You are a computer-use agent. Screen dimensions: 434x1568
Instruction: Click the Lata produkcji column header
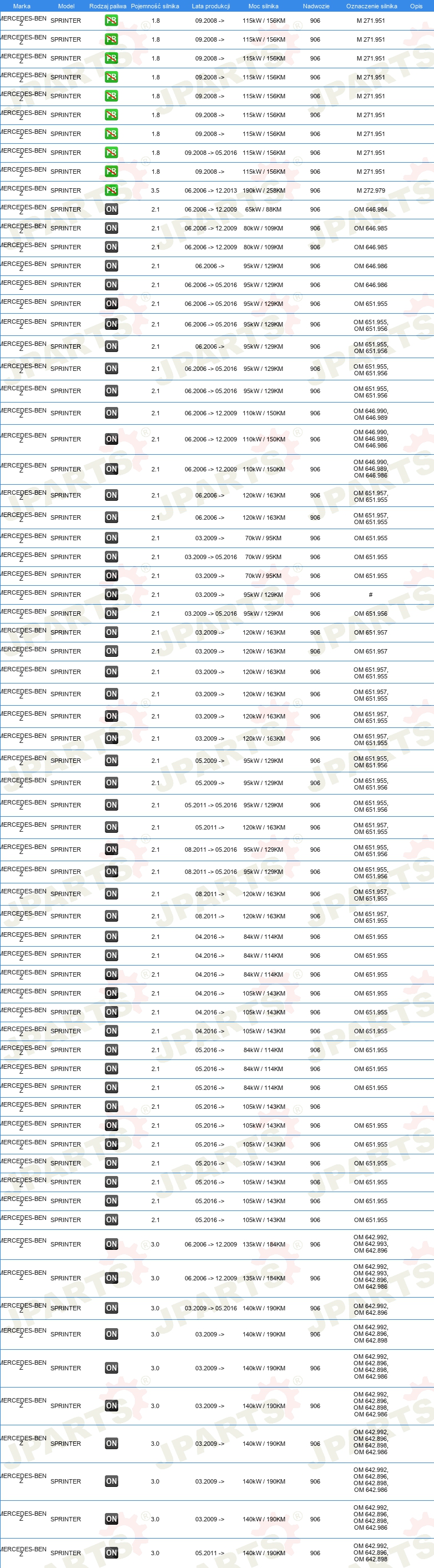coord(210,6)
